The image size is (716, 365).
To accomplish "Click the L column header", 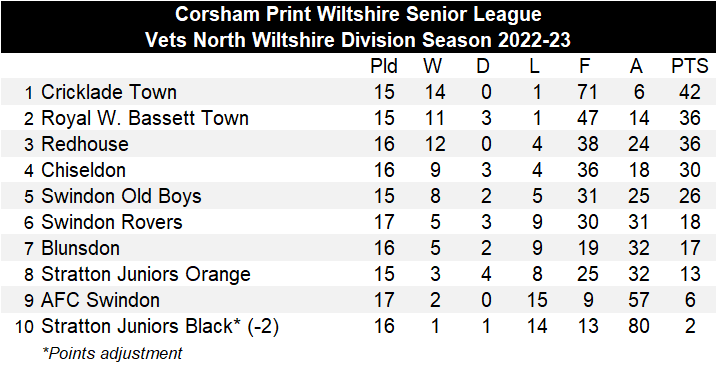I will coord(535,66).
